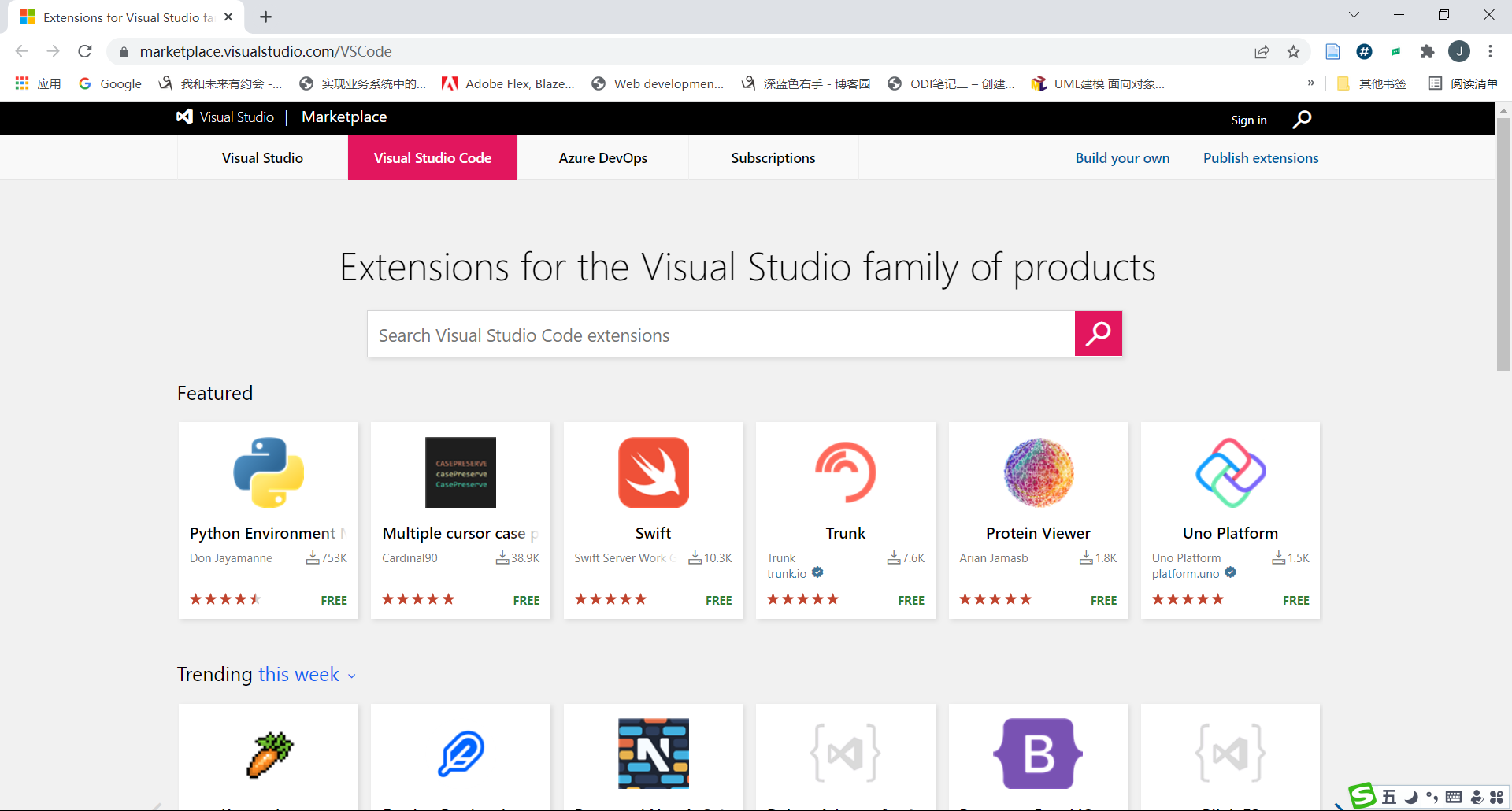This screenshot has height=811, width=1512.
Task: Click the Marketplace header link
Action: [x=344, y=117]
